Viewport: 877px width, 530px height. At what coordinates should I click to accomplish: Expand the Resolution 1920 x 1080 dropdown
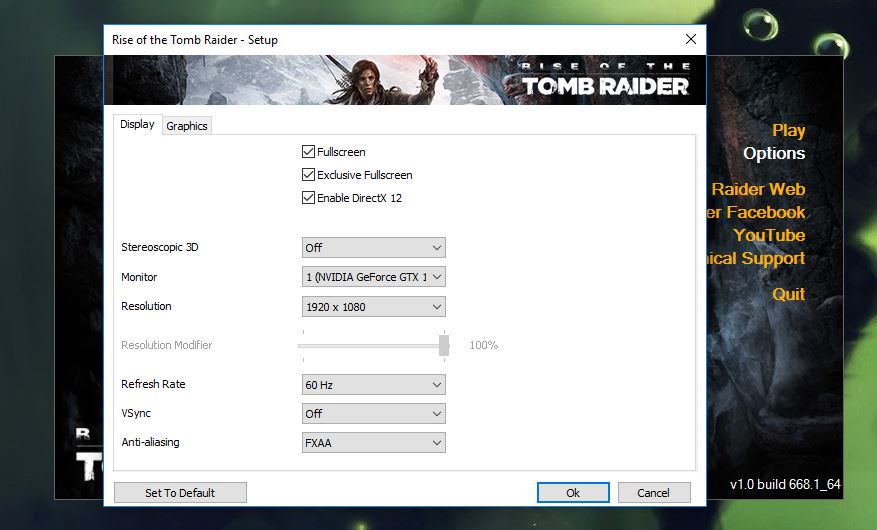(x=374, y=307)
